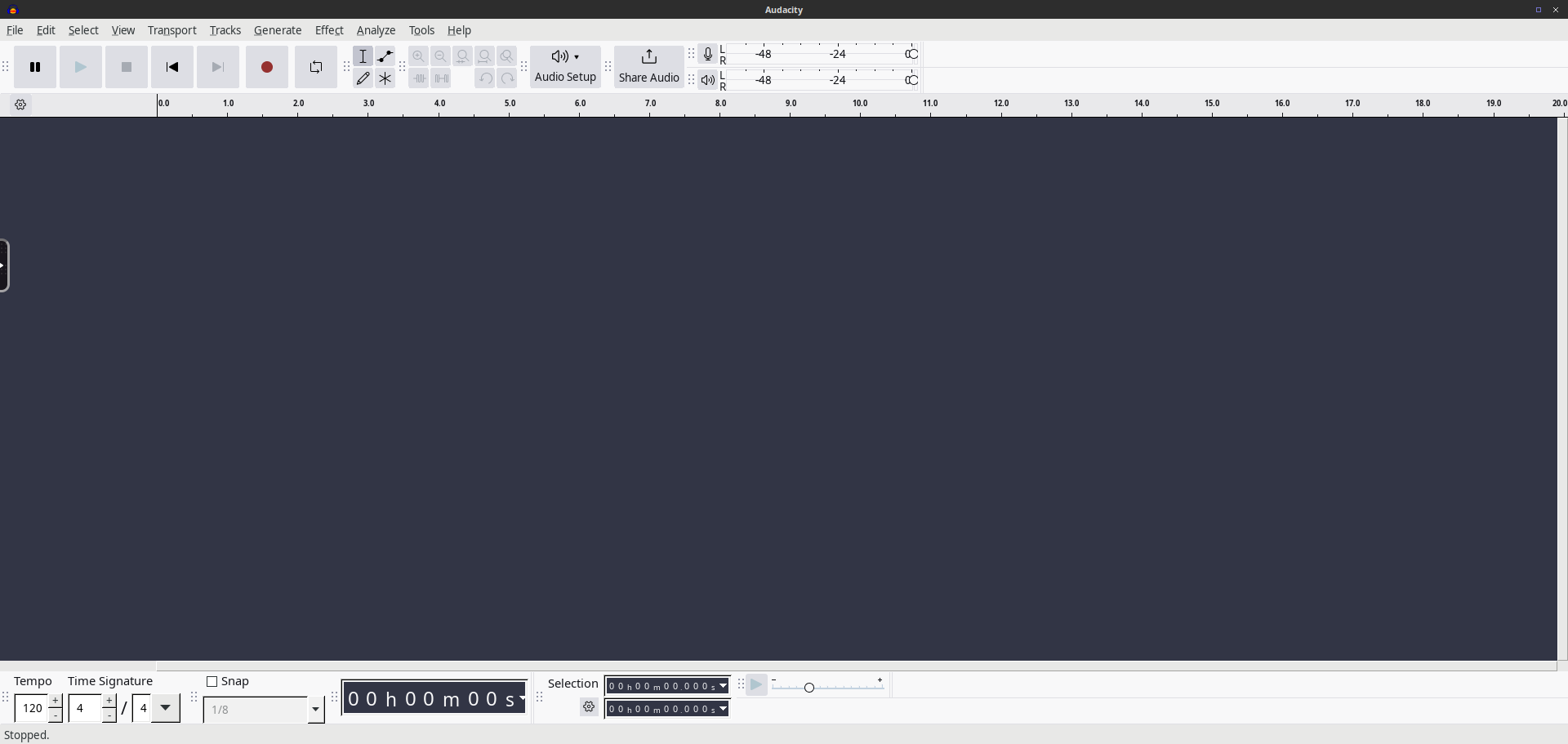Enable the Snap checkbox

point(212,681)
